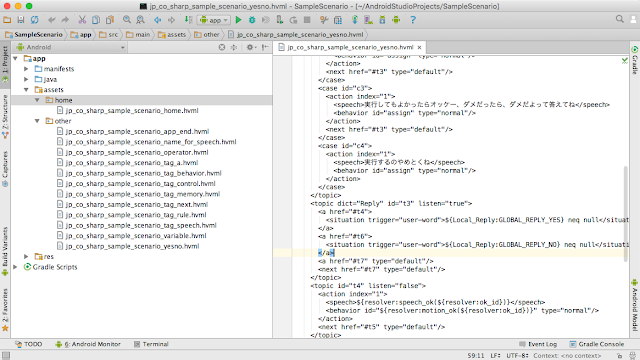Click the Find magnifier icon
Viewport: 640px width, 360px height.
coord(127,20)
